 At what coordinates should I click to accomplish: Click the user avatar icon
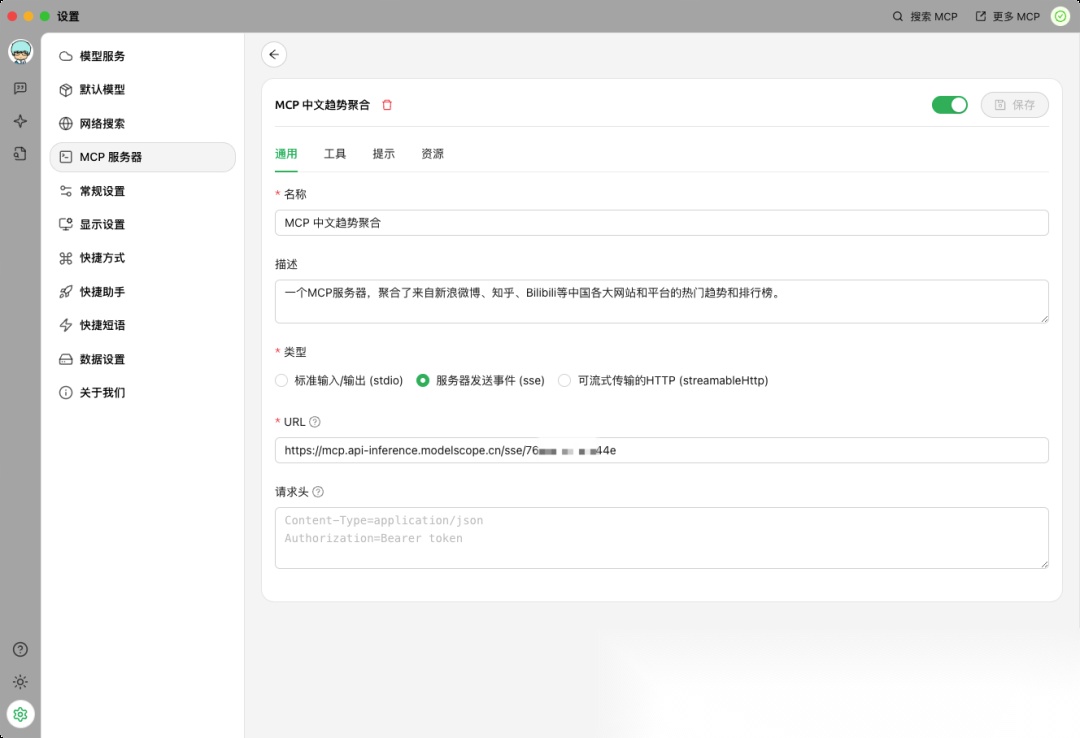[x=21, y=52]
